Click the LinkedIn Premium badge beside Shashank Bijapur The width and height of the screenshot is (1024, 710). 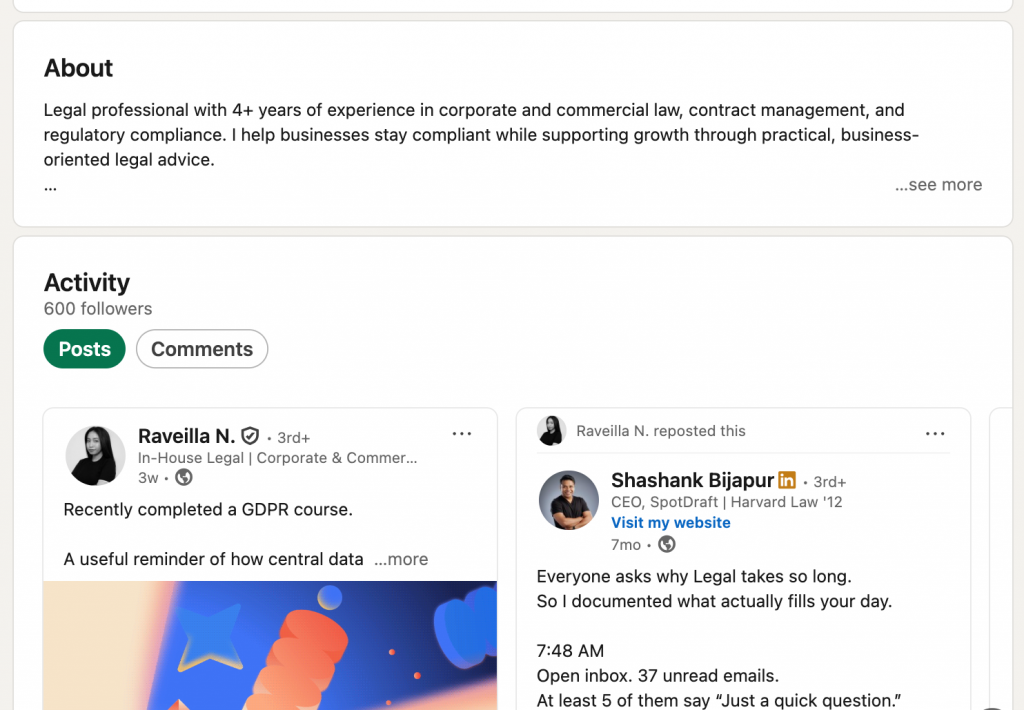click(x=787, y=480)
